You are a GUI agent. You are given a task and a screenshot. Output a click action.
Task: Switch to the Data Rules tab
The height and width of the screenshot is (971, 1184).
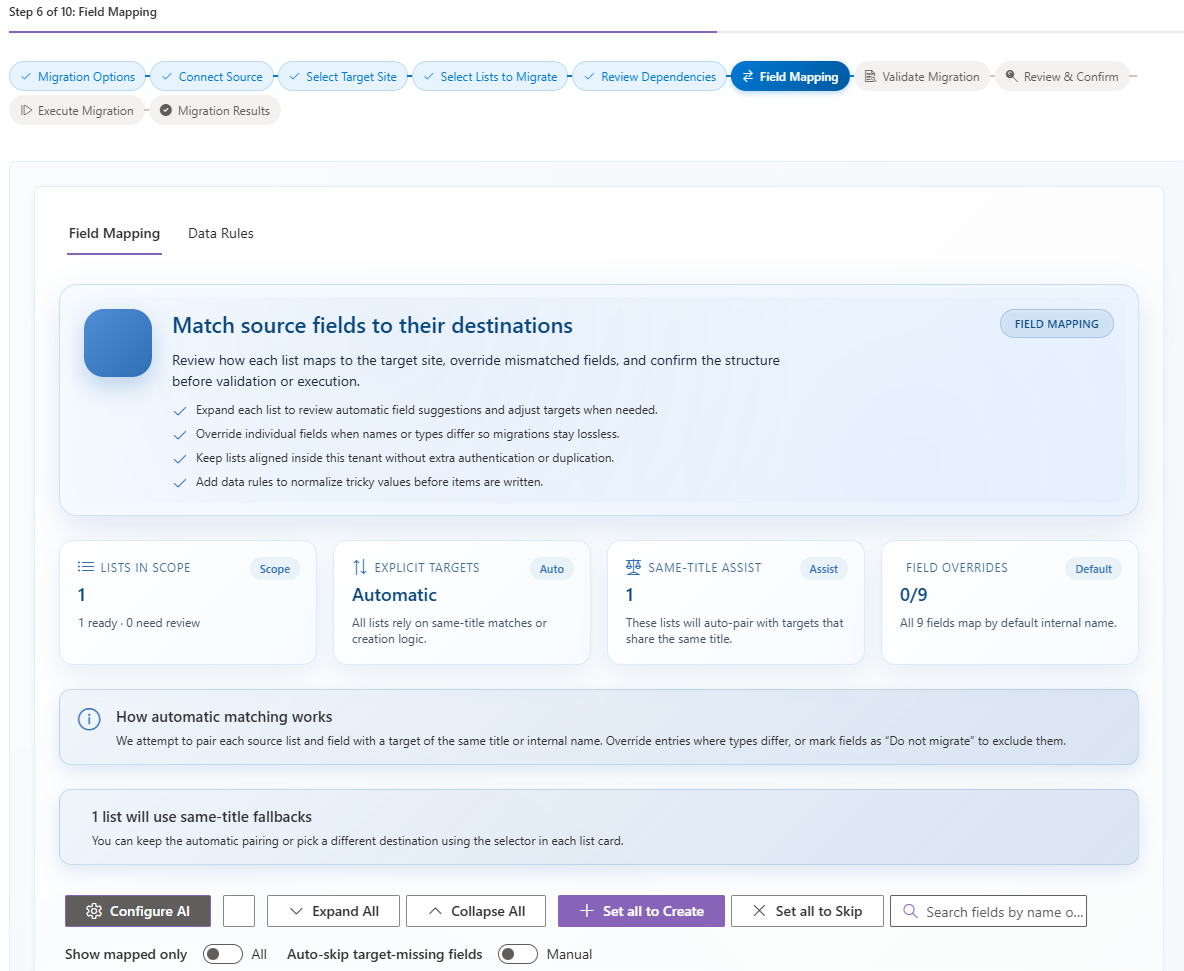pyautogui.click(x=221, y=234)
